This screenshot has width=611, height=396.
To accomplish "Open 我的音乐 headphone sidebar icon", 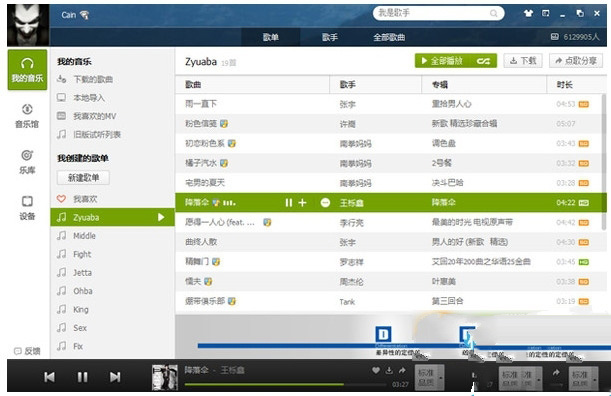I will tap(27, 70).
